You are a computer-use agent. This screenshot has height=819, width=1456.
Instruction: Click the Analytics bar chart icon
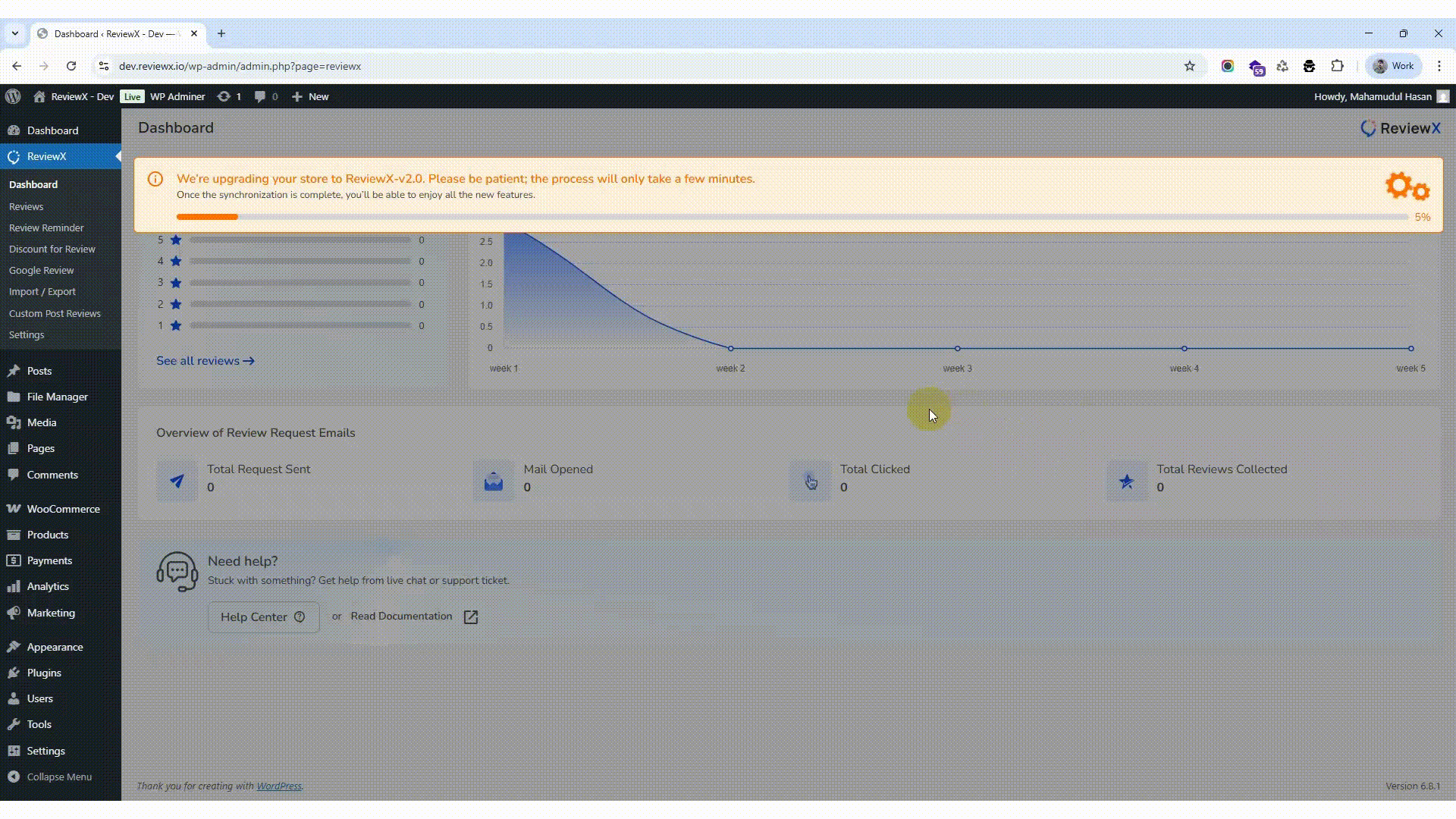[14, 586]
